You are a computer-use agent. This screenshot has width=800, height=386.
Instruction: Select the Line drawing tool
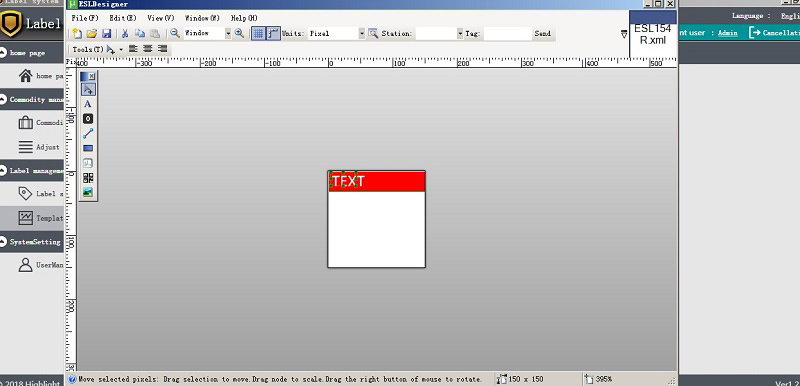[x=88, y=134]
